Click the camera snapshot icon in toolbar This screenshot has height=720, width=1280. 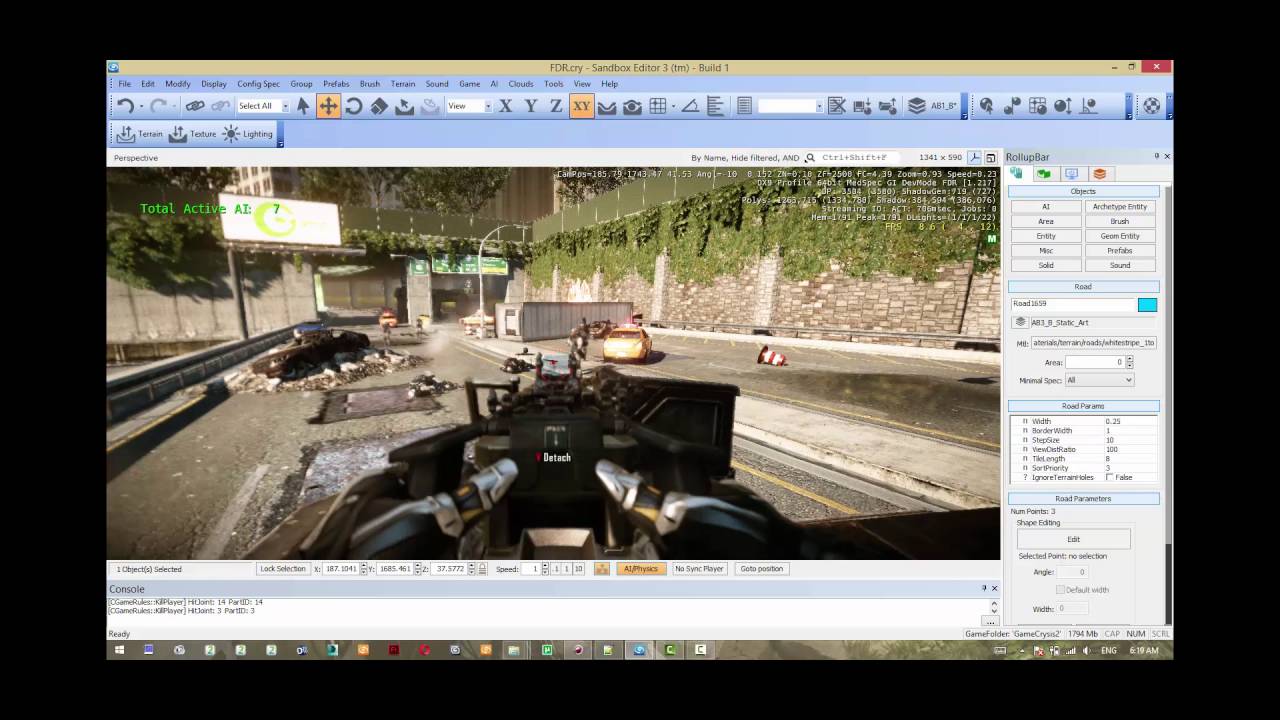632,106
